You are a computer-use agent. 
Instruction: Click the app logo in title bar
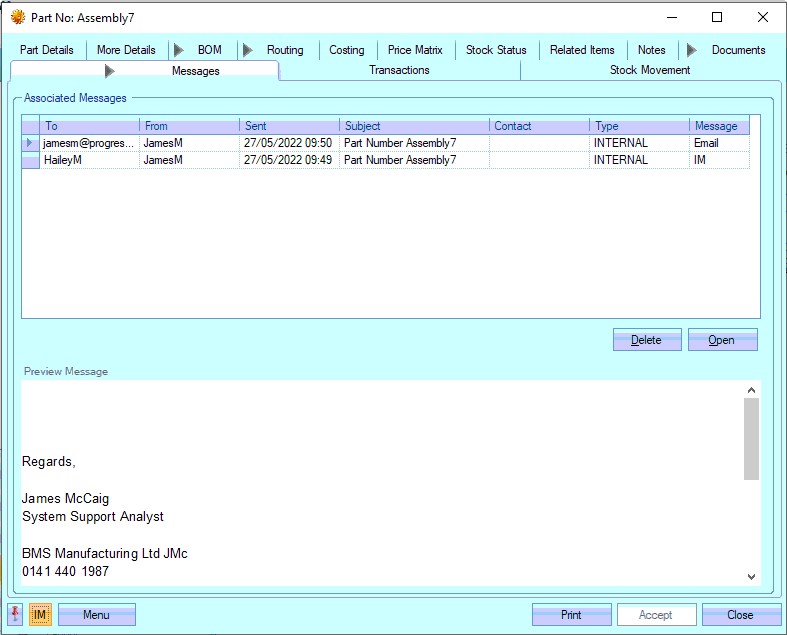pos(17,17)
